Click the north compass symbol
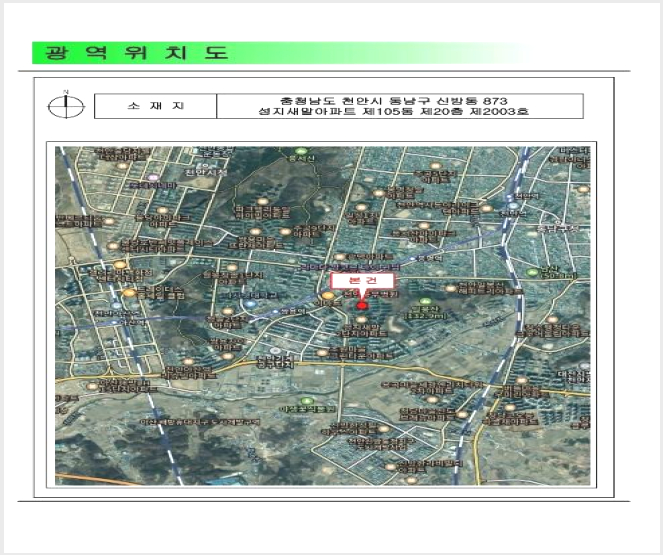This screenshot has width=663, height=555. tap(66, 106)
